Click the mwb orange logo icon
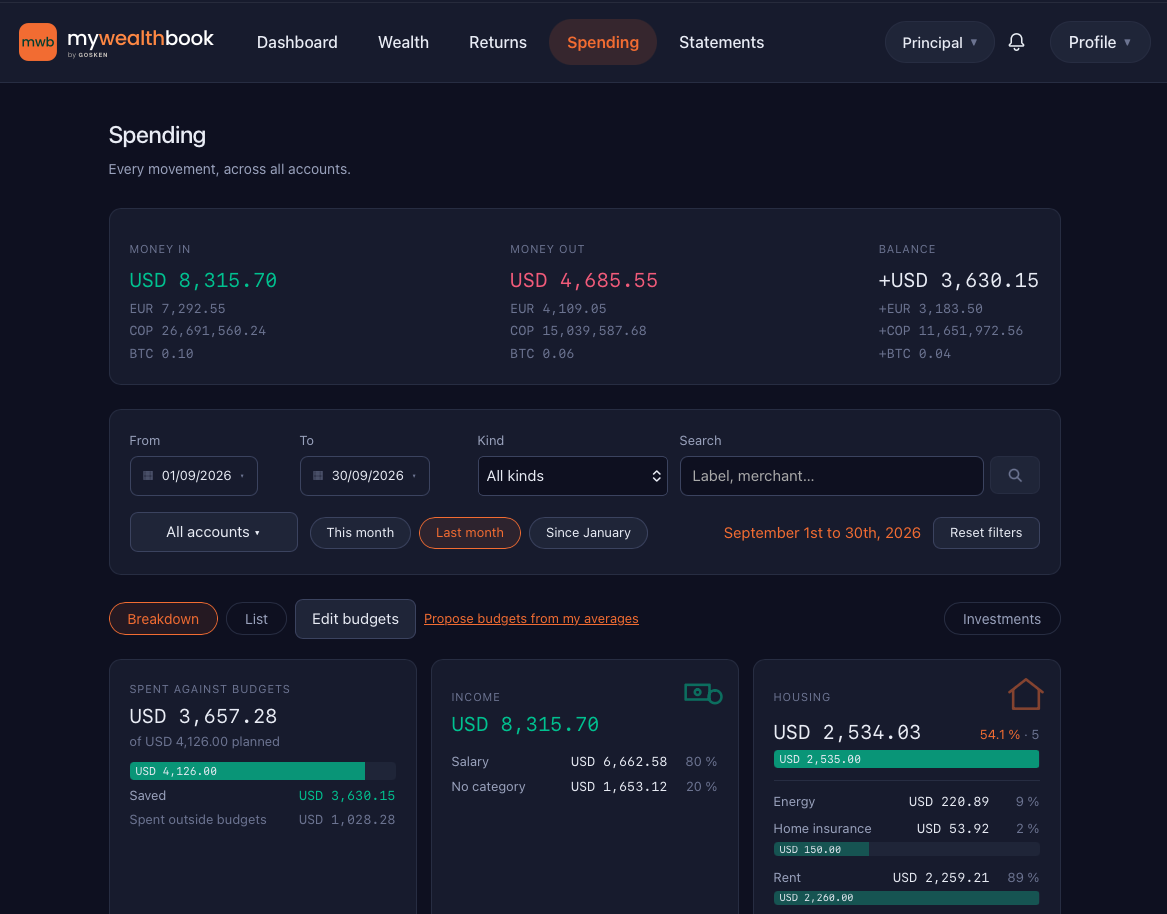This screenshot has height=914, width=1167. (38, 42)
